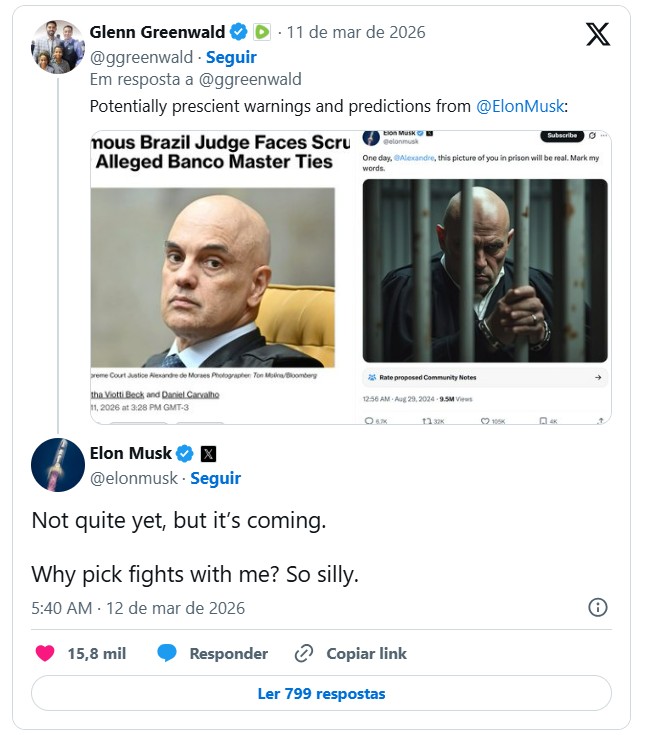The height and width of the screenshot is (737, 648).
Task: Click the blue reply speech bubble icon
Action: coord(167,653)
